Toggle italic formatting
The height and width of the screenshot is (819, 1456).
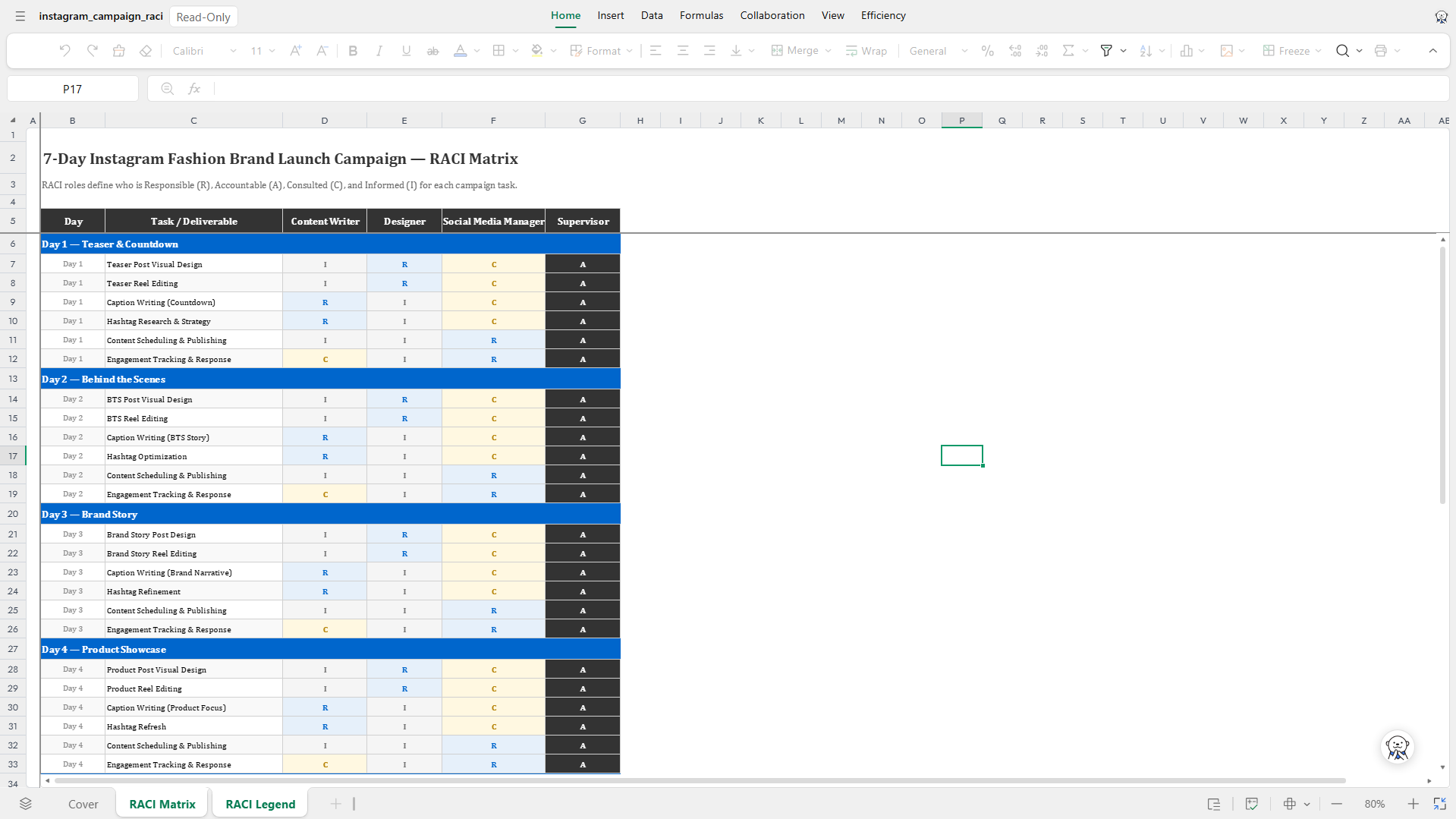click(379, 51)
